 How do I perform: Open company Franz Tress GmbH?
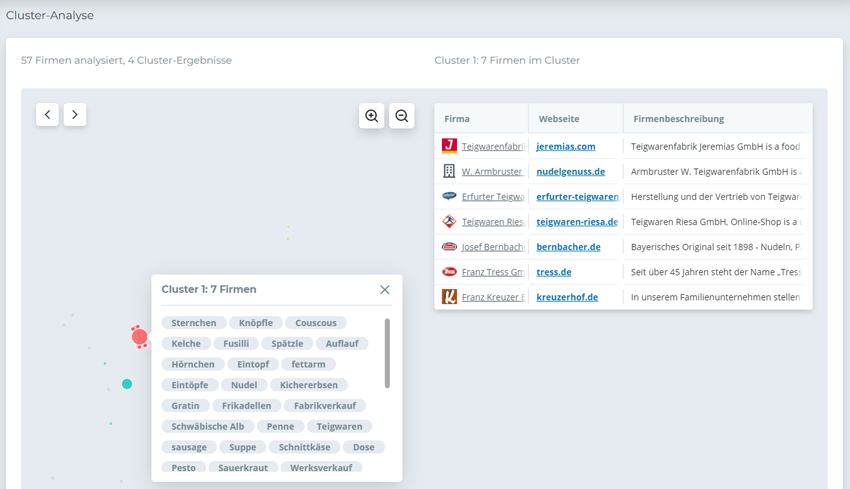pyautogui.click(x=493, y=272)
